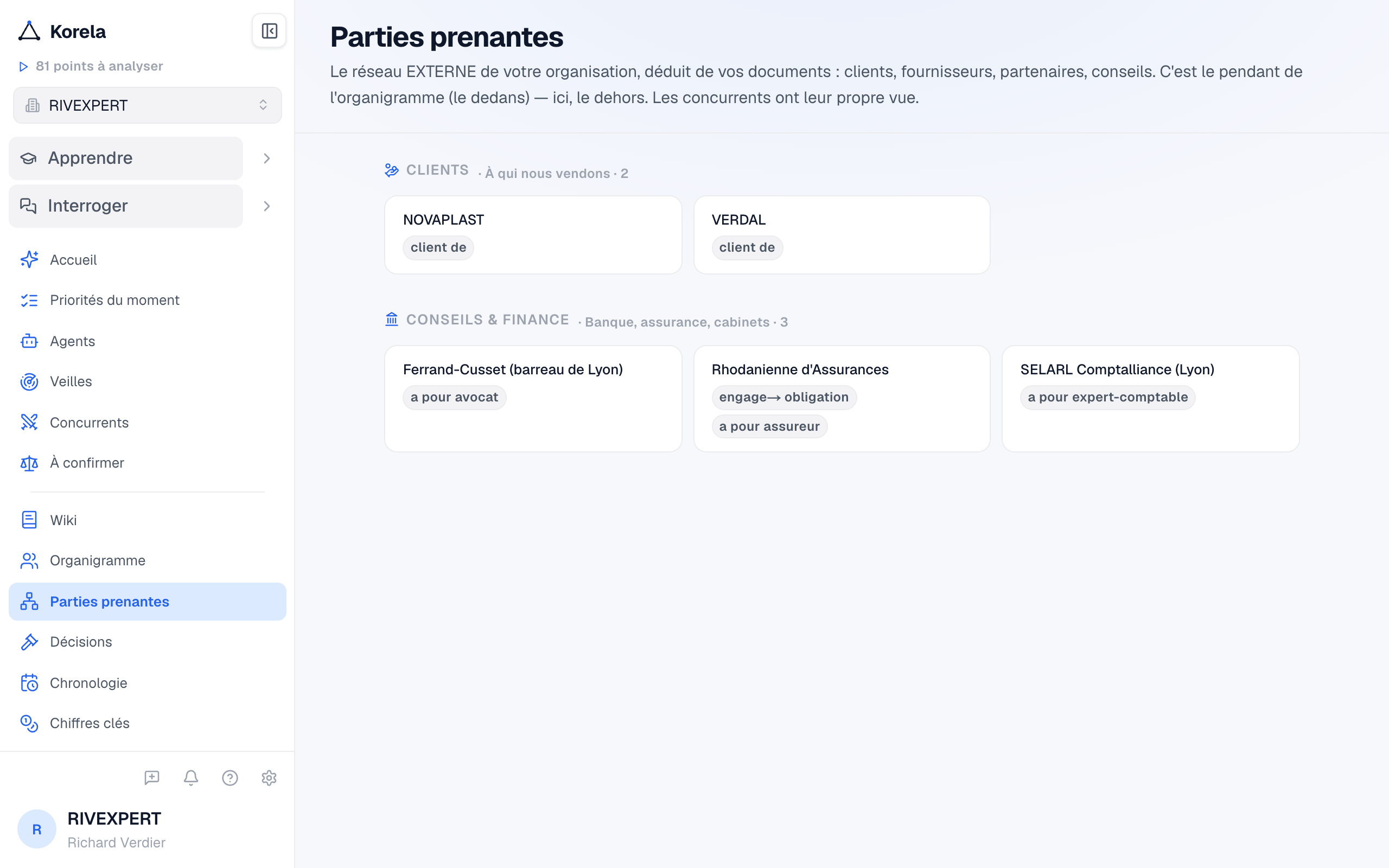Open the Décisions page
This screenshot has height=868, width=1389.
pos(148,642)
